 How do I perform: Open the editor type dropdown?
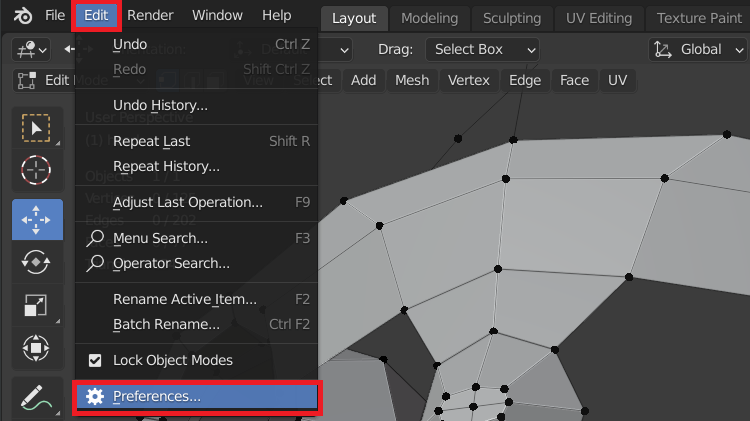coord(31,50)
